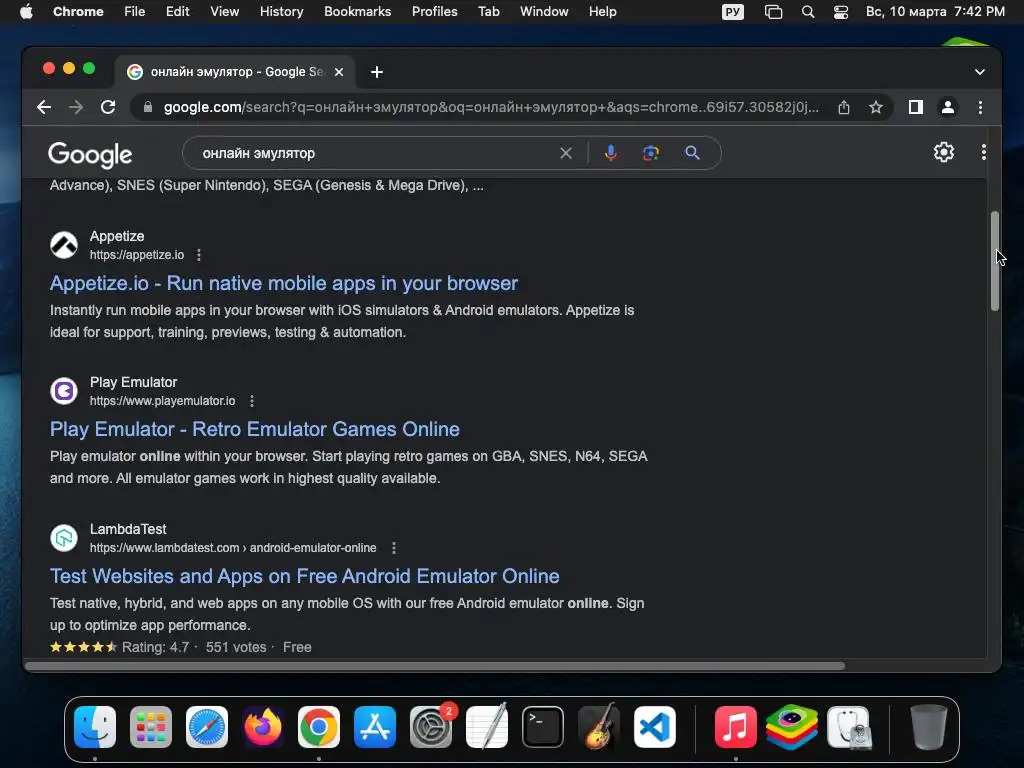
Task: Open the File menu
Action: click(x=135, y=12)
